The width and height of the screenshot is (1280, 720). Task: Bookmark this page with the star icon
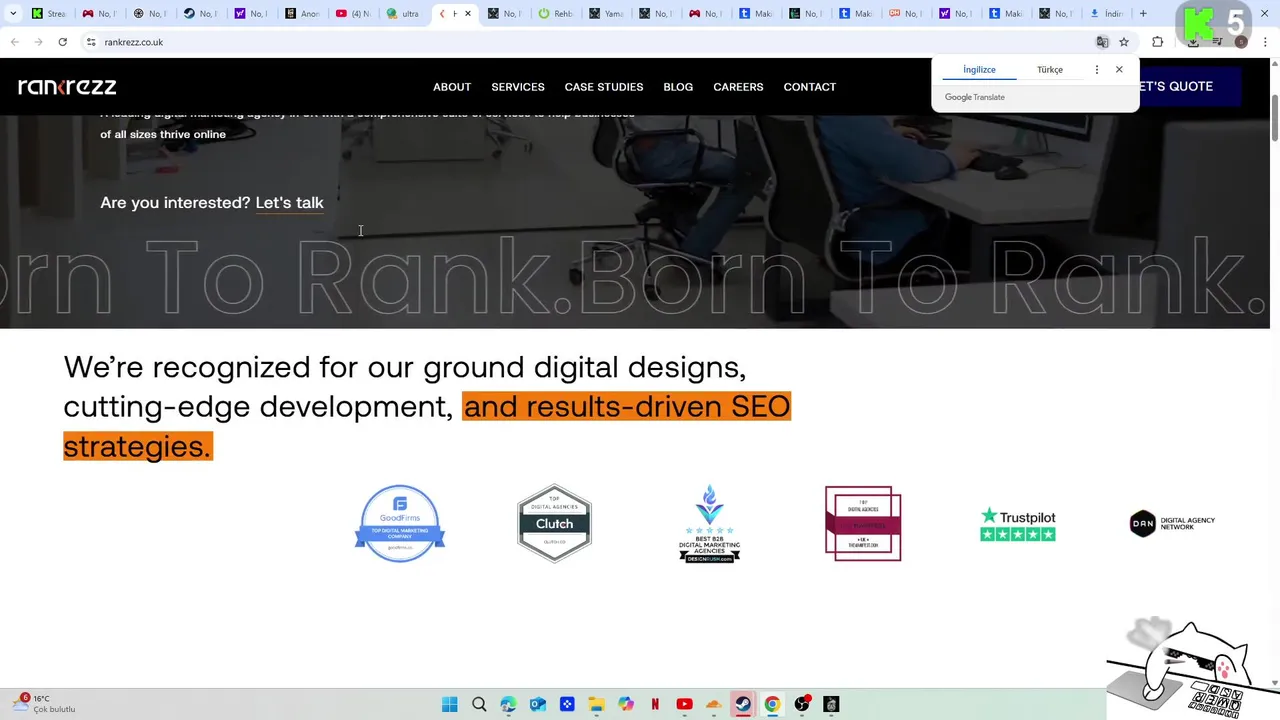1124,42
